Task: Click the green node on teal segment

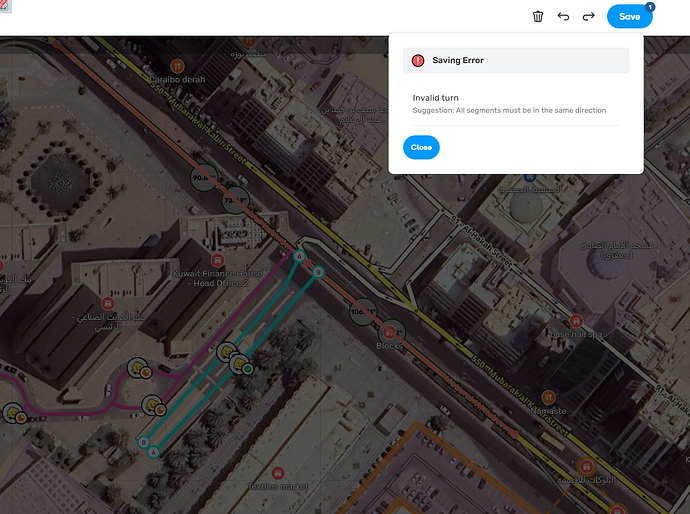Action: point(247,369)
